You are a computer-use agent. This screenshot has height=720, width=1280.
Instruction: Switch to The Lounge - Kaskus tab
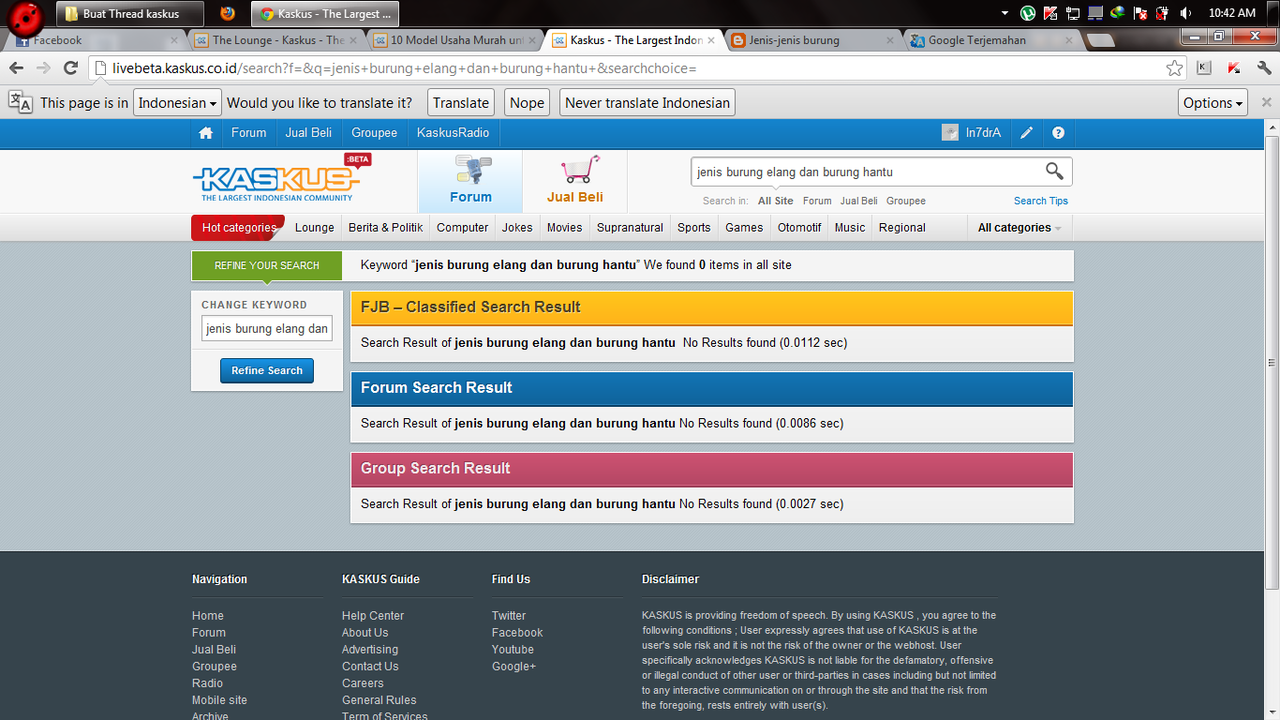pos(277,40)
